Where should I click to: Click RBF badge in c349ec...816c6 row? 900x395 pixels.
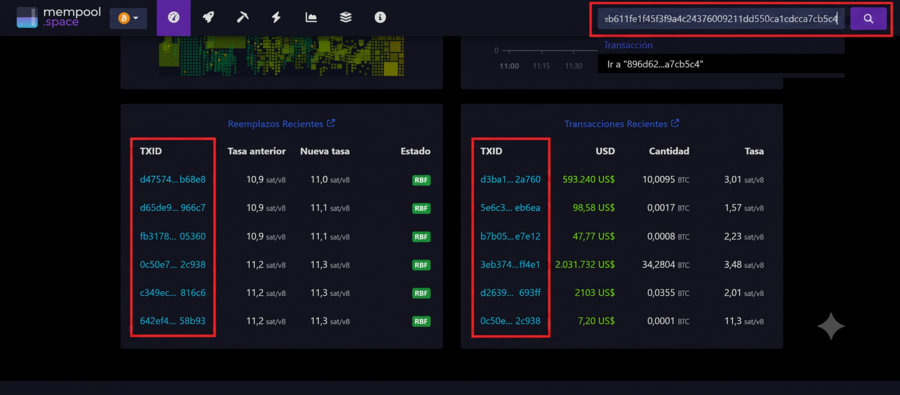click(421, 293)
